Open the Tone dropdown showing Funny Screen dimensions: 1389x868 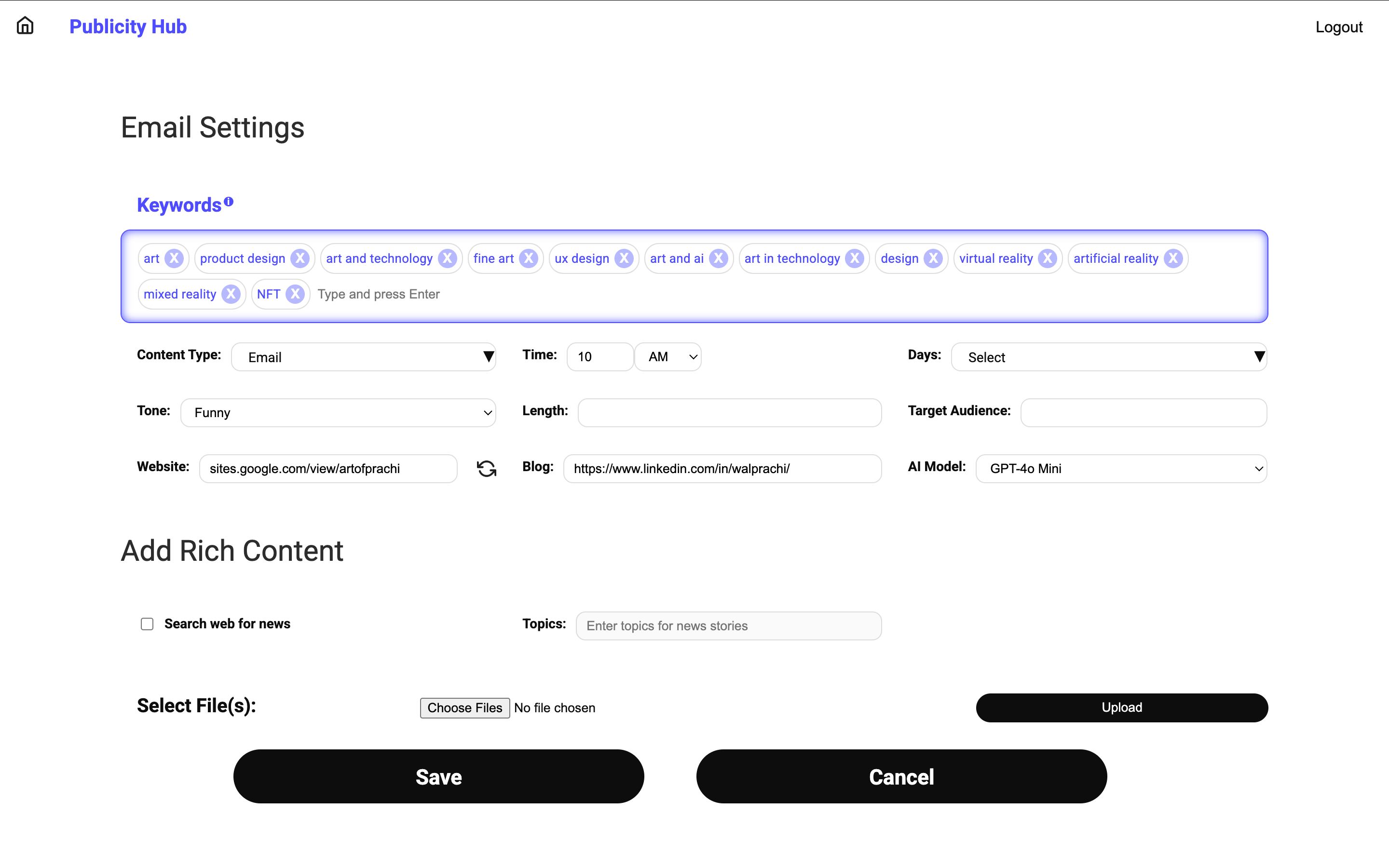338,413
